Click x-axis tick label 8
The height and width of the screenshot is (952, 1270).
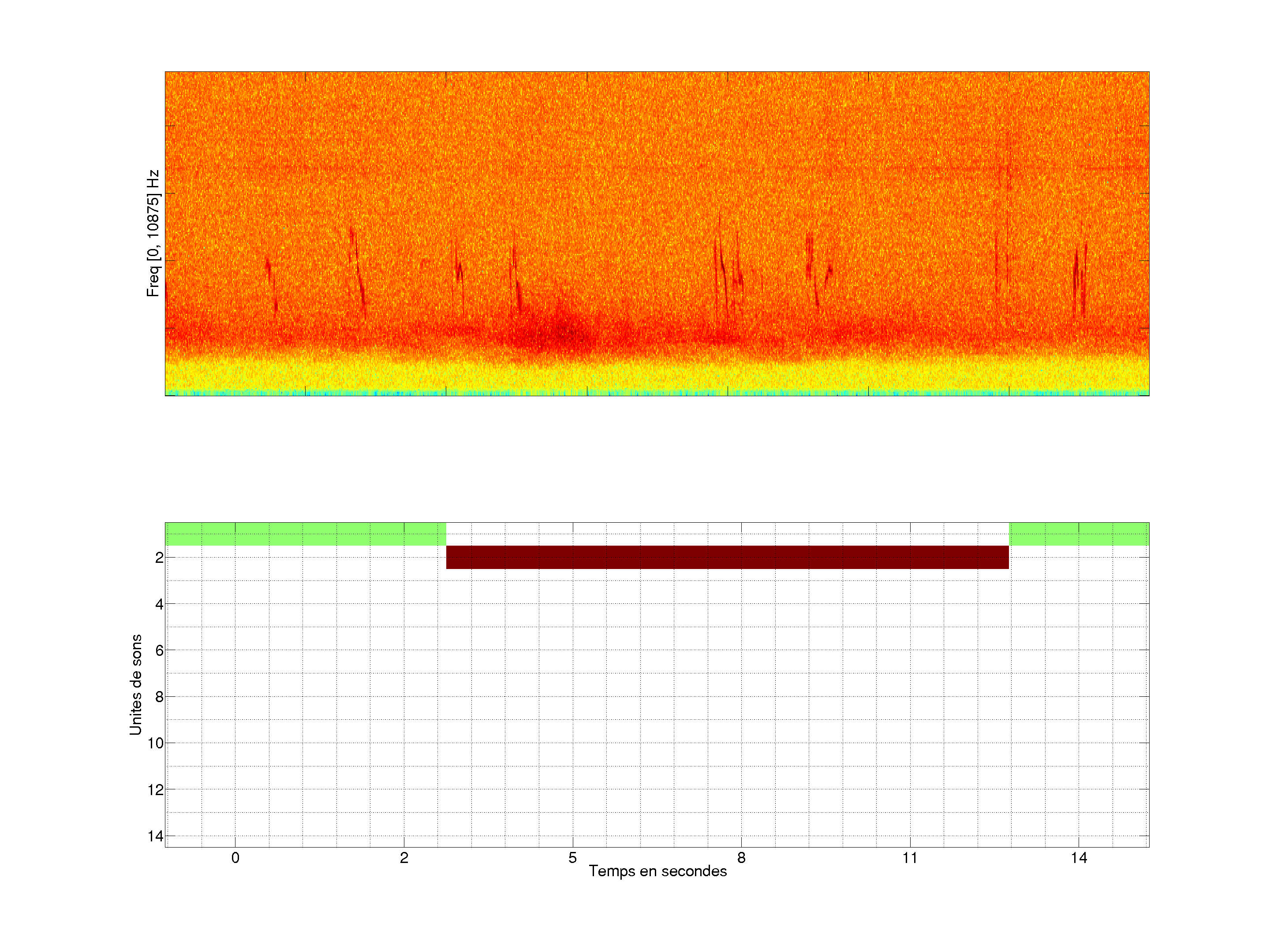point(741,858)
